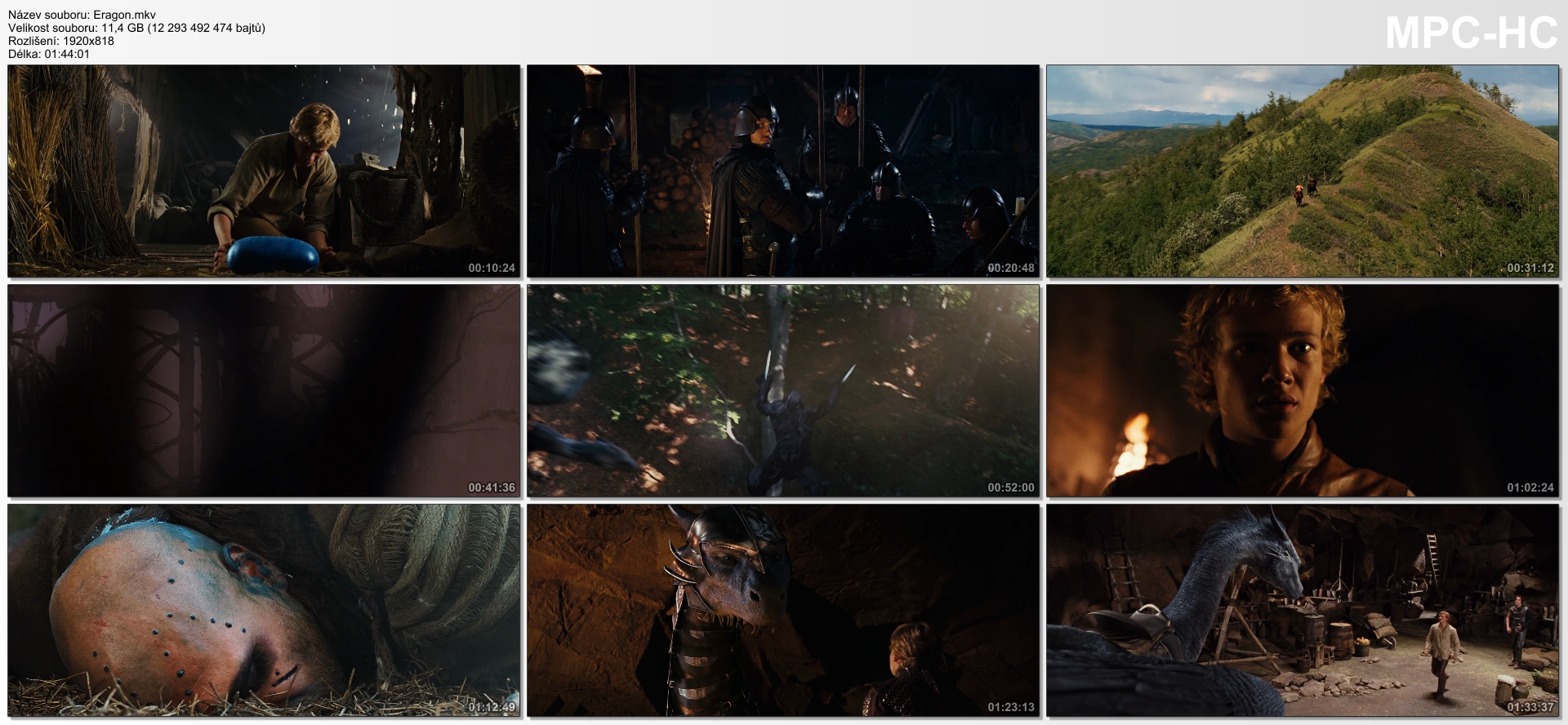Click the 01:12:49 timestamp label
Viewport: 1568px width, 725px height.
coord(492,707)
